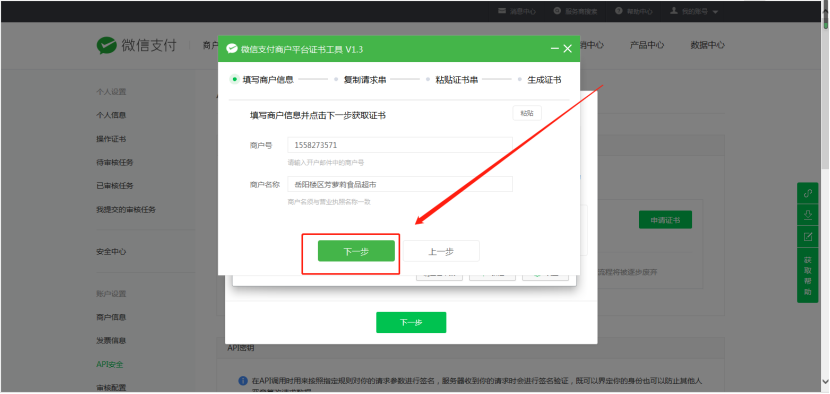Open 发票信息 in the sidebar
This screenshot has width=830, height=394.
pos(111,341)
